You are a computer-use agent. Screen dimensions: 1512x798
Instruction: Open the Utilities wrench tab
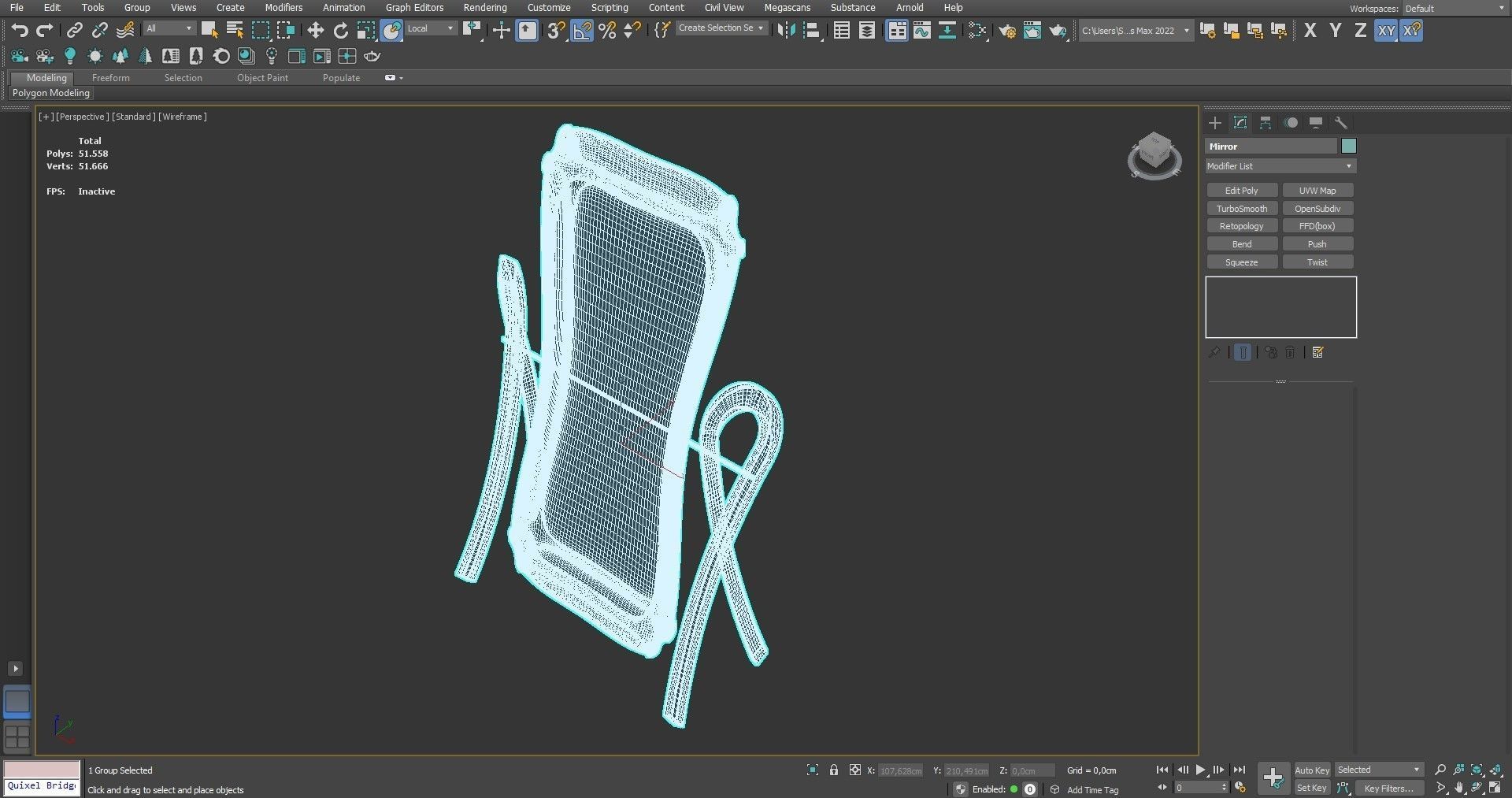coord(1341,123)
